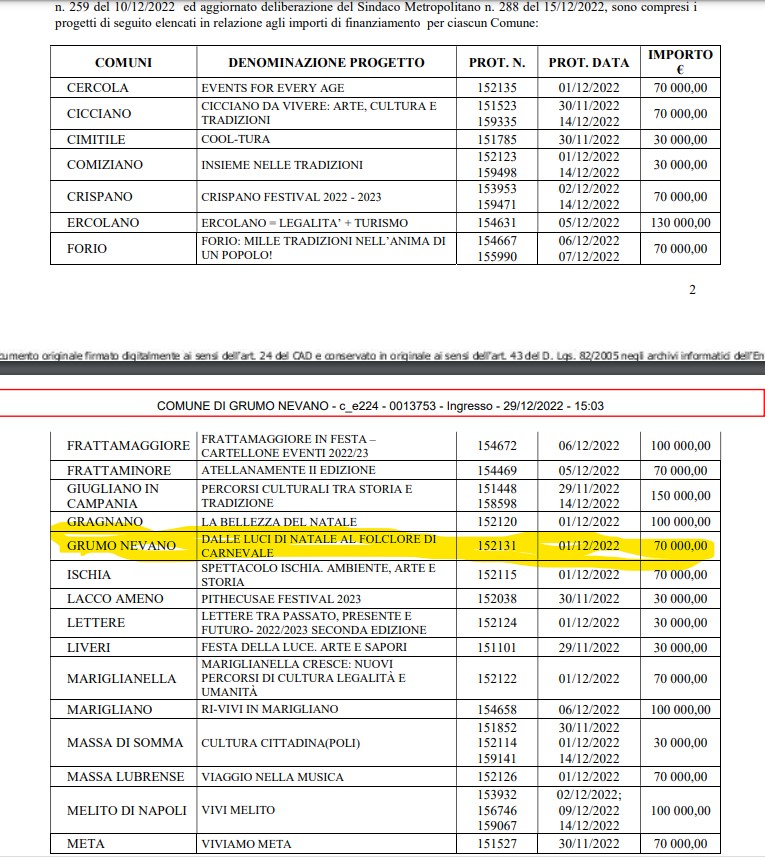765x857 pixels.
Task: Click protocol number 152124
Action: click(x=497, y=623)
